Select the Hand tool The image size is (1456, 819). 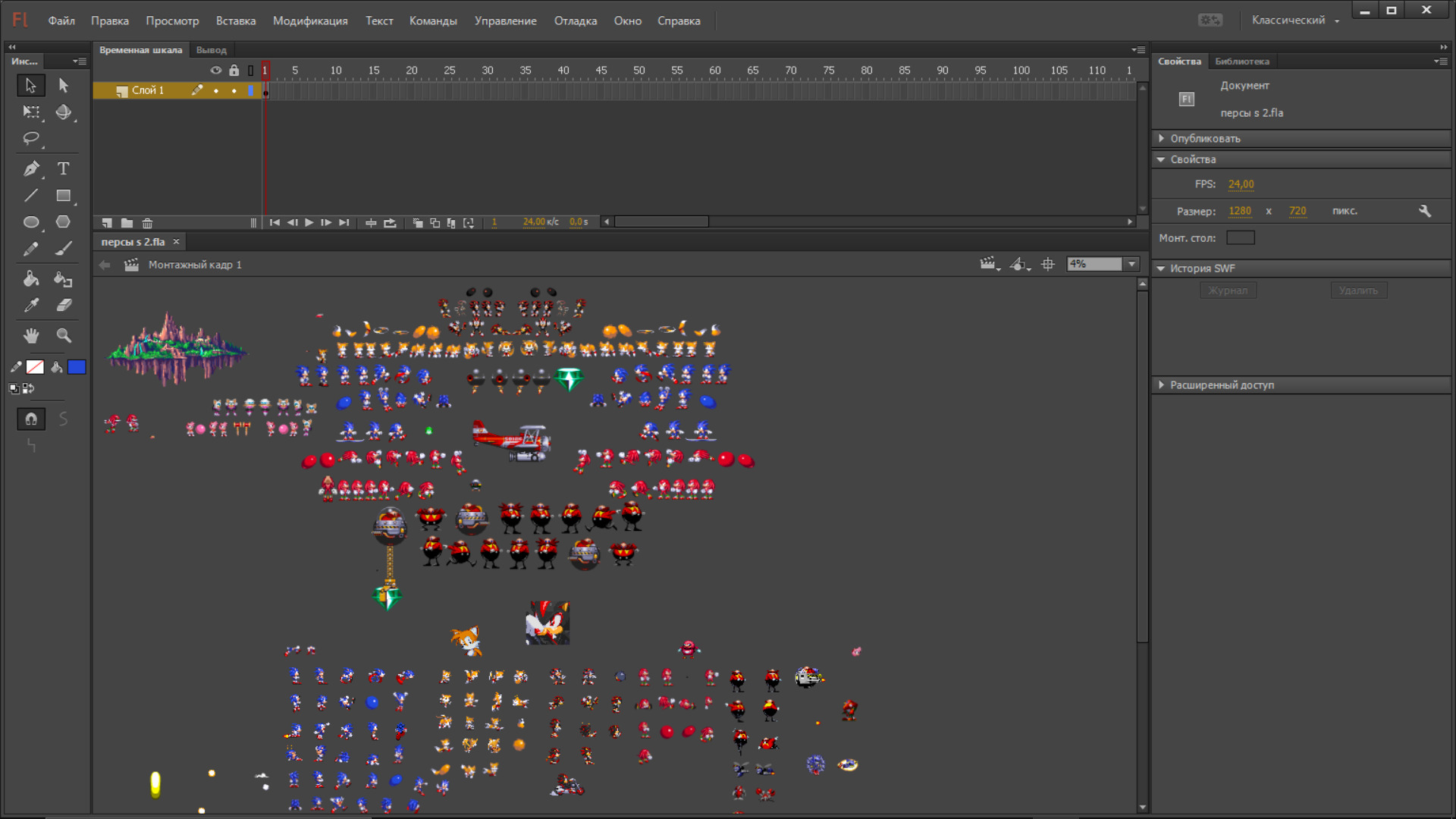pyautogui.click(x=31, y=335)
